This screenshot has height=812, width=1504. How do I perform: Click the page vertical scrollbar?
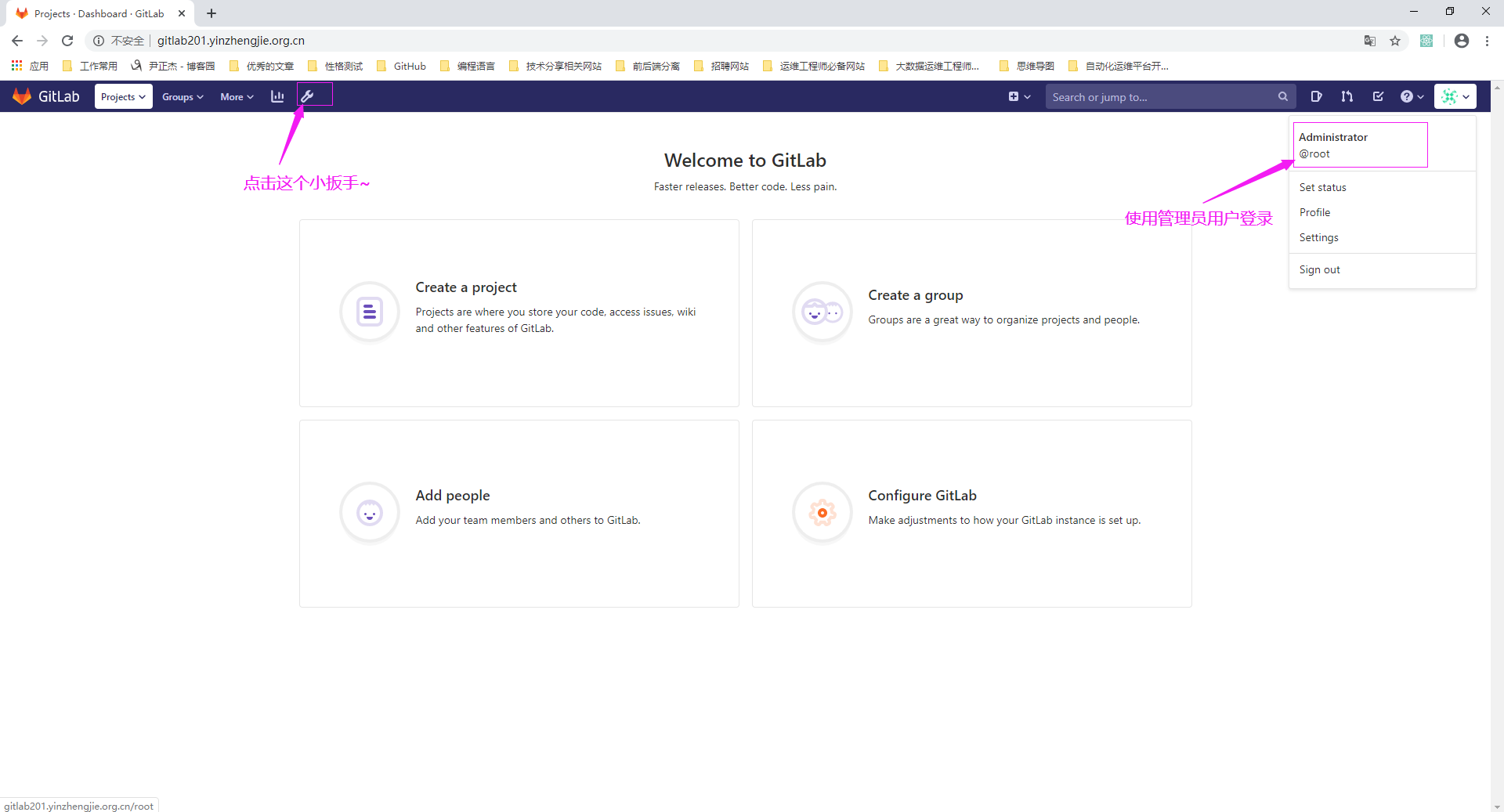click(1497, 446)
